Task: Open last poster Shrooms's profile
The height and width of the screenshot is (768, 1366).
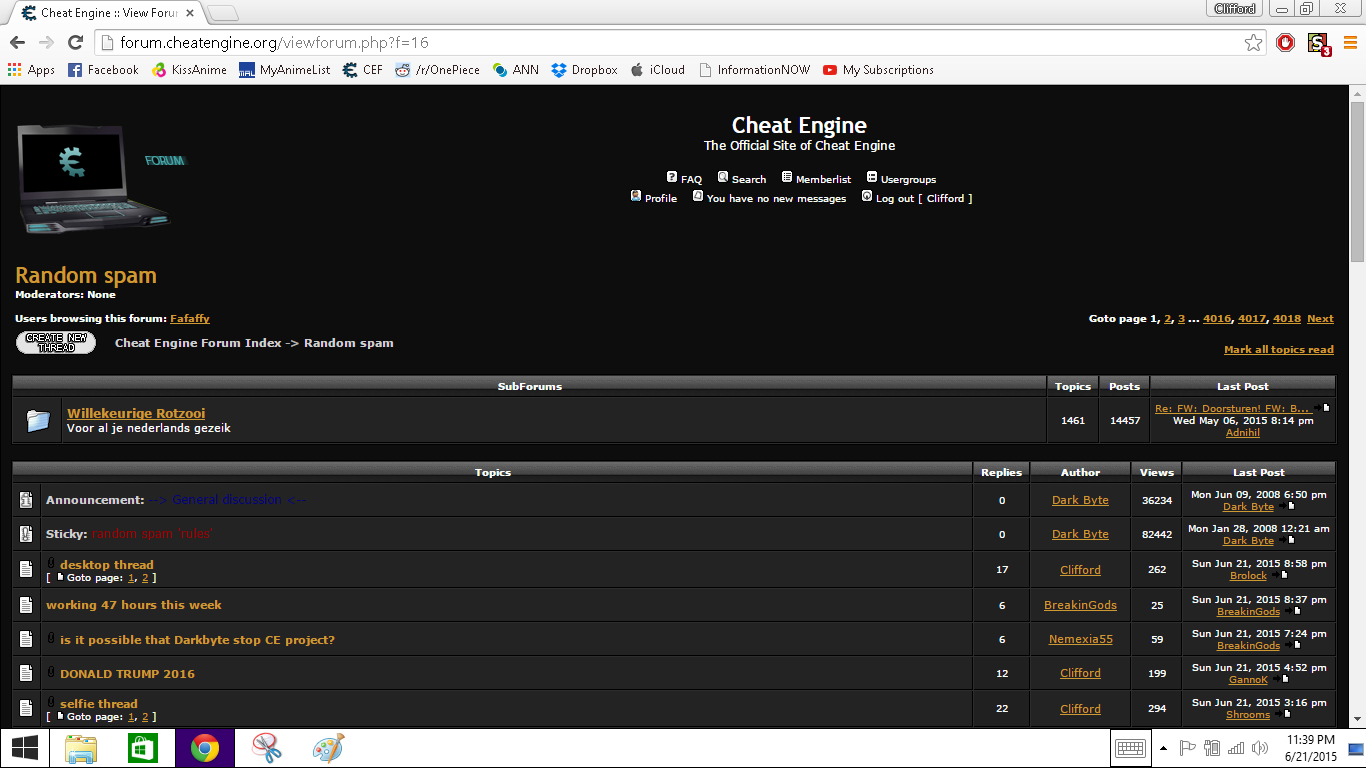Action: pos(1248,715)
